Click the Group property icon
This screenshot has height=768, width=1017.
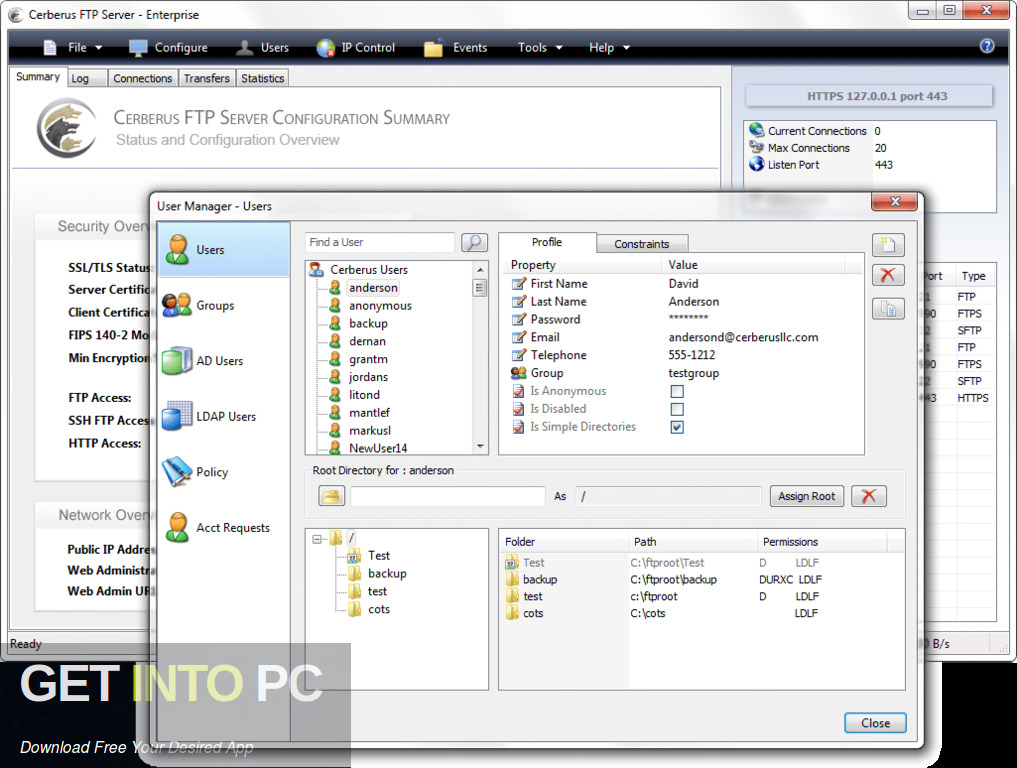pyautogui.click(x=519, y=373)
